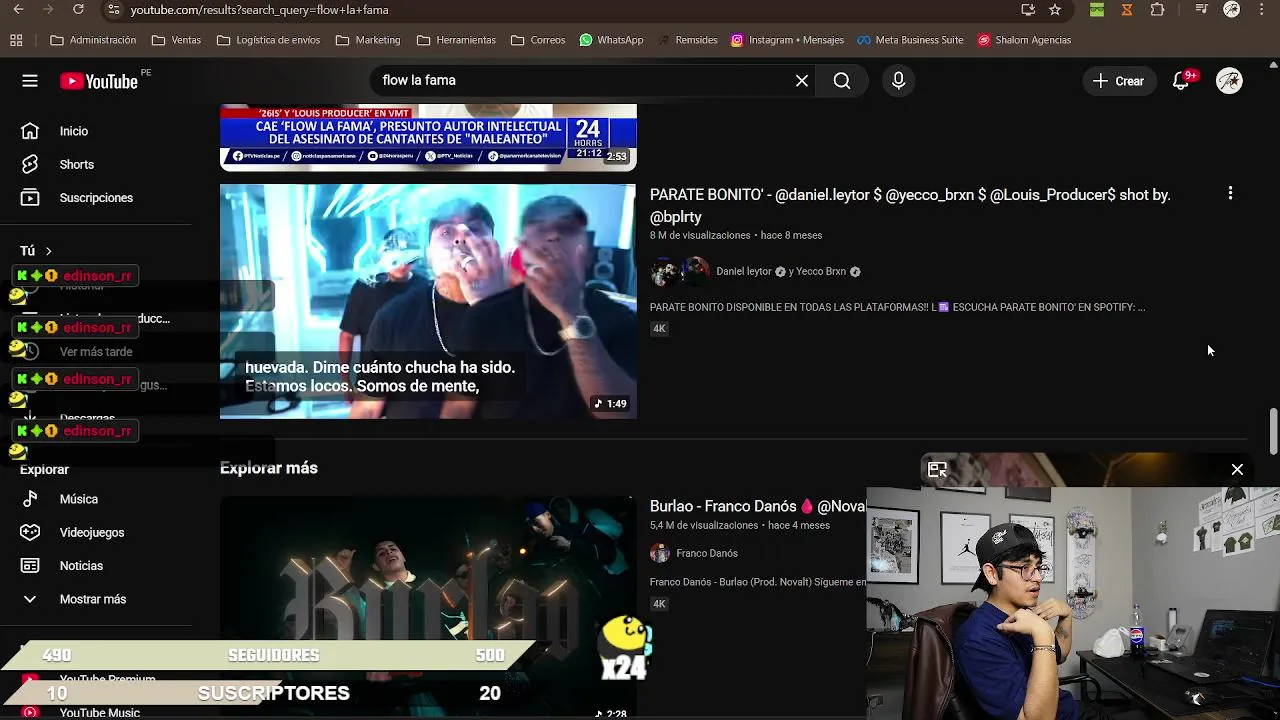This screenshot has height=720, width=1280.
Task: Open the Daniel leytor channel link
Action: 744,271
